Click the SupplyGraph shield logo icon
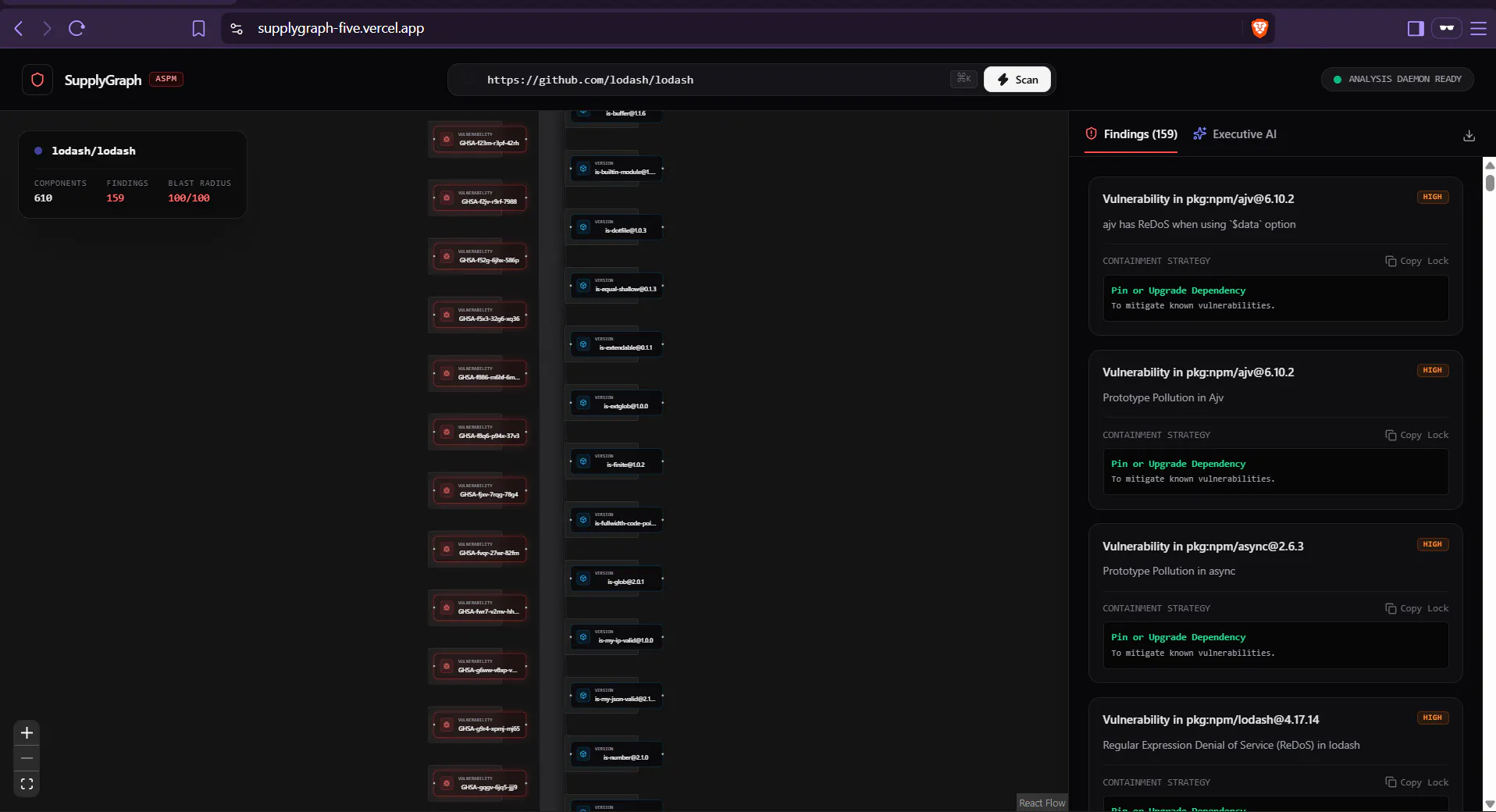1496x812 pixels. click(x=37, y=80)
